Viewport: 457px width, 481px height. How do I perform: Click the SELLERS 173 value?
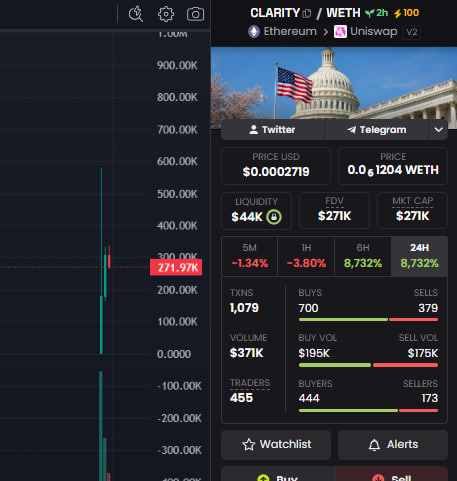pos(429,398)
